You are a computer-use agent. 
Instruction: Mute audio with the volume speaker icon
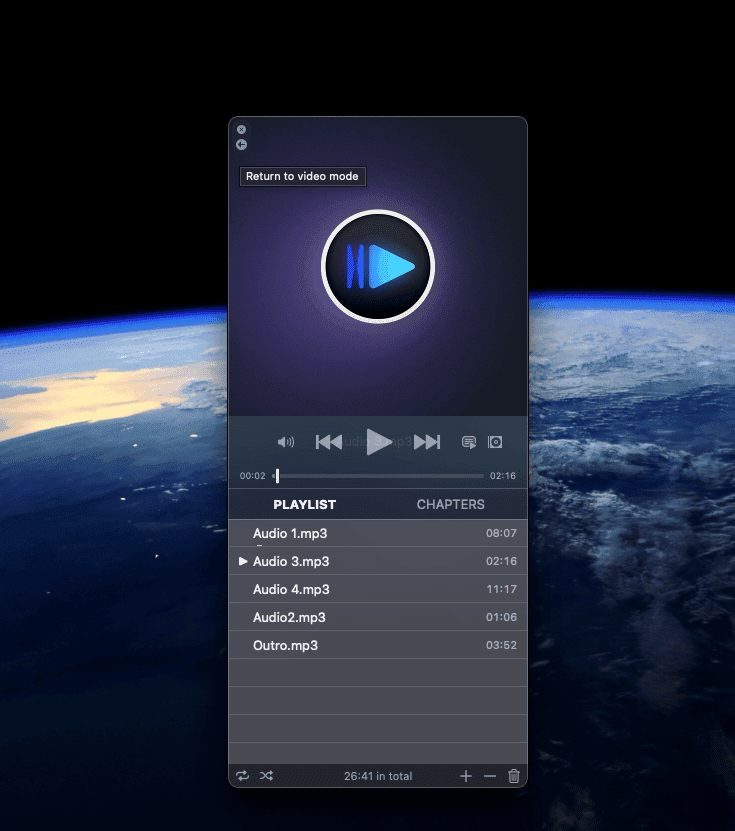(x=286, y=442)
